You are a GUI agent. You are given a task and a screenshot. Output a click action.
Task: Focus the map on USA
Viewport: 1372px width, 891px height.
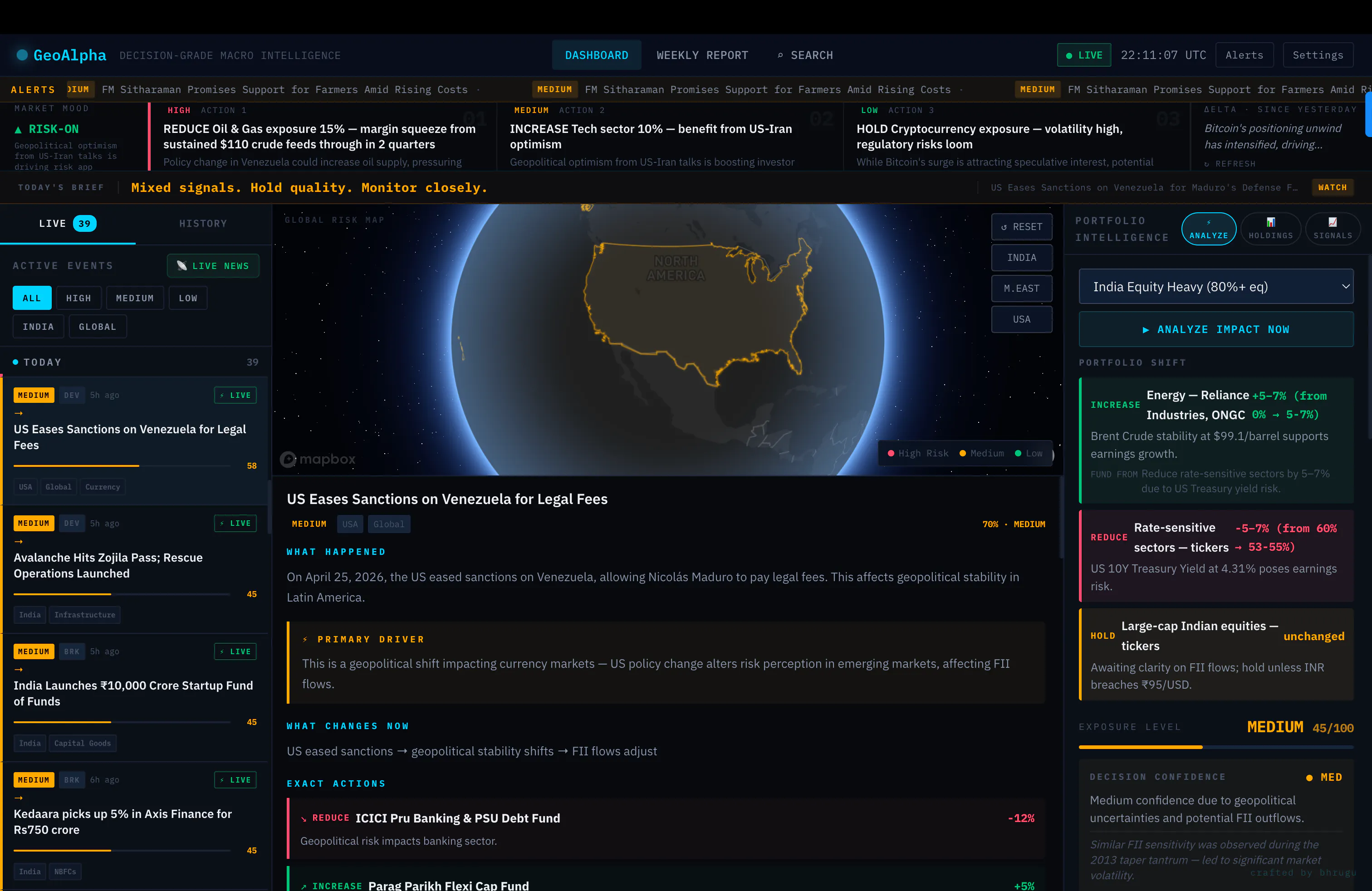1021,319
